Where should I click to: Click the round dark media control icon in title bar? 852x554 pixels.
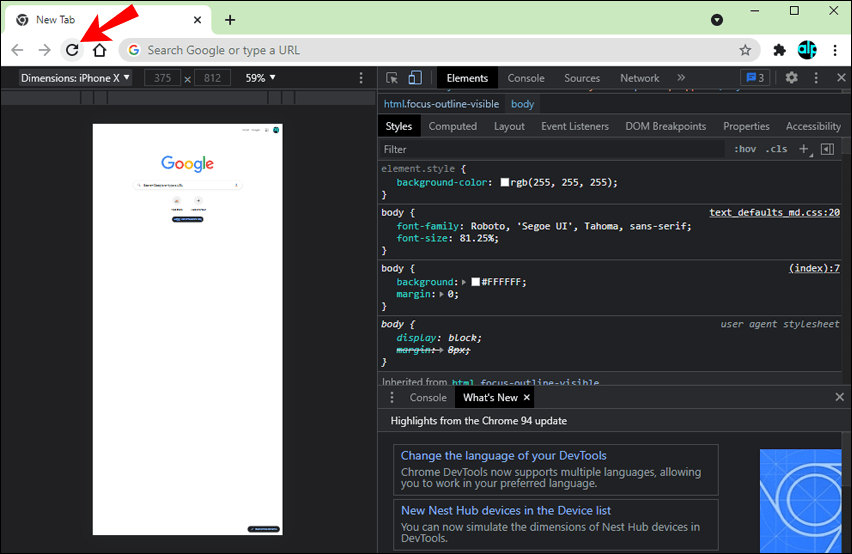[x=717, y=20]
